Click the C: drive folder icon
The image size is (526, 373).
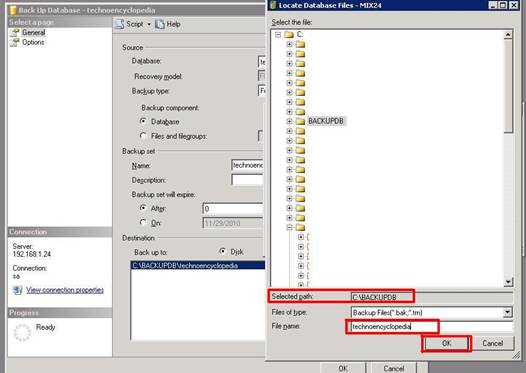click(x=288, y=35)
